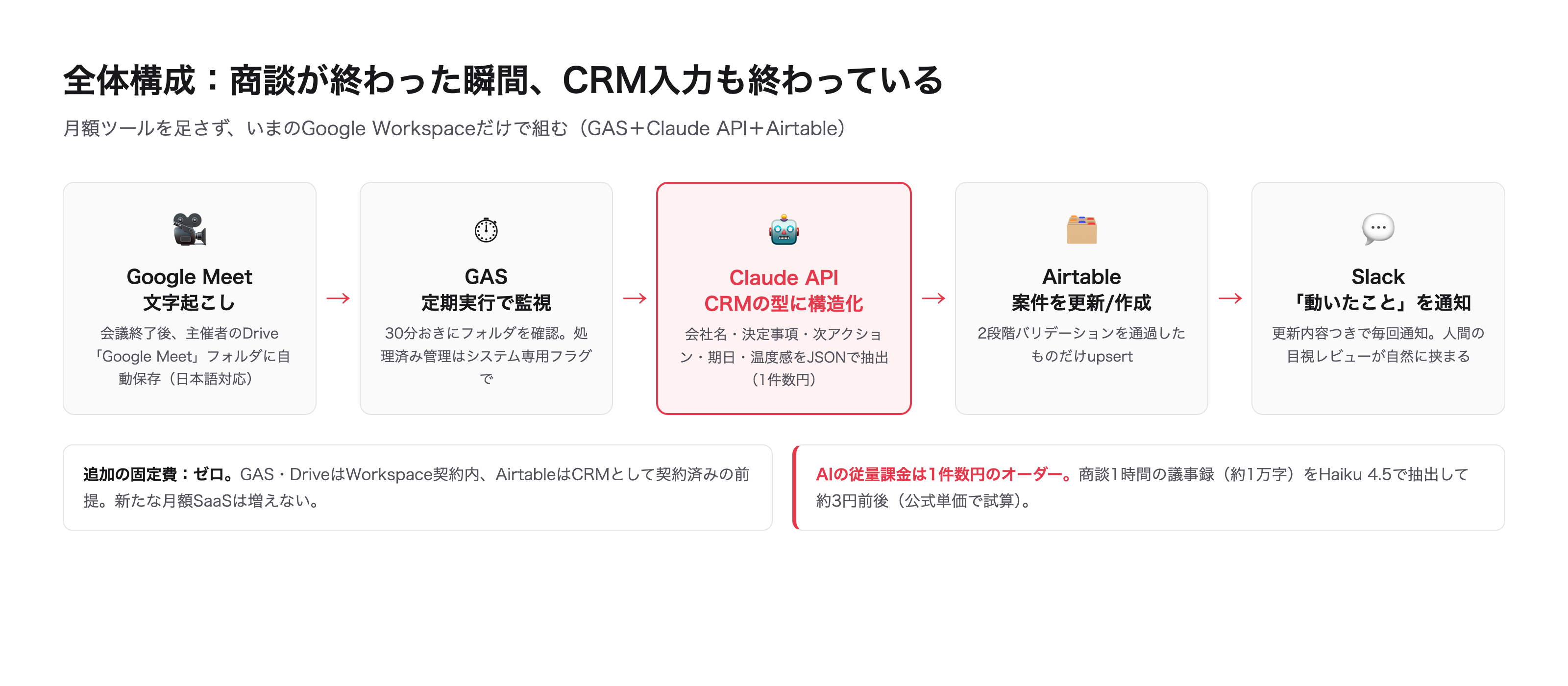Click the movie camera icon above Google Meet
The height and width of the screenshot is (686, 1568).
(x=189, y=229)
